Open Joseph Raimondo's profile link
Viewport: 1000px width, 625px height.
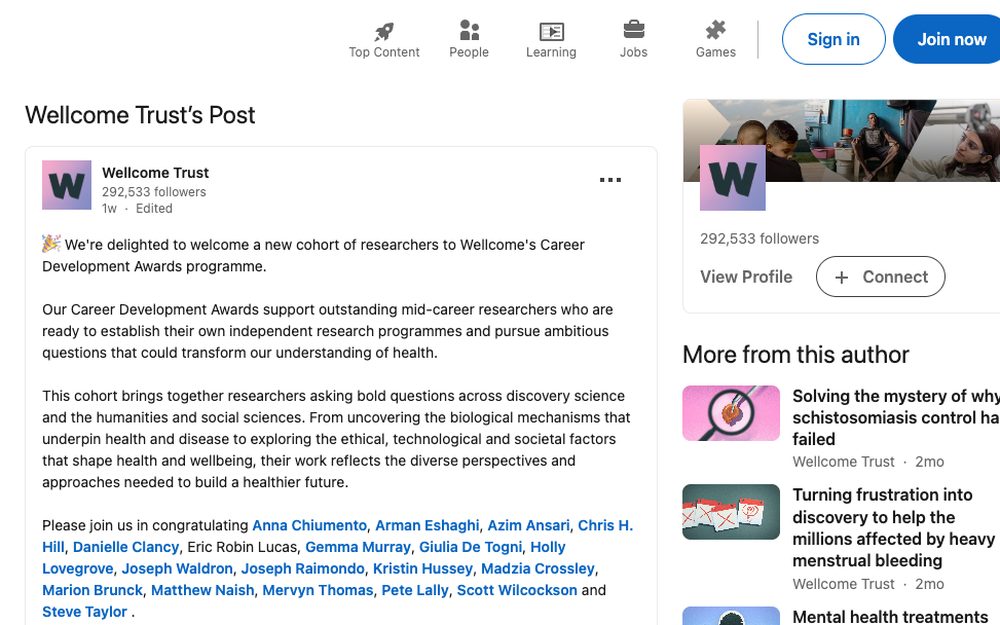point(303,569)
